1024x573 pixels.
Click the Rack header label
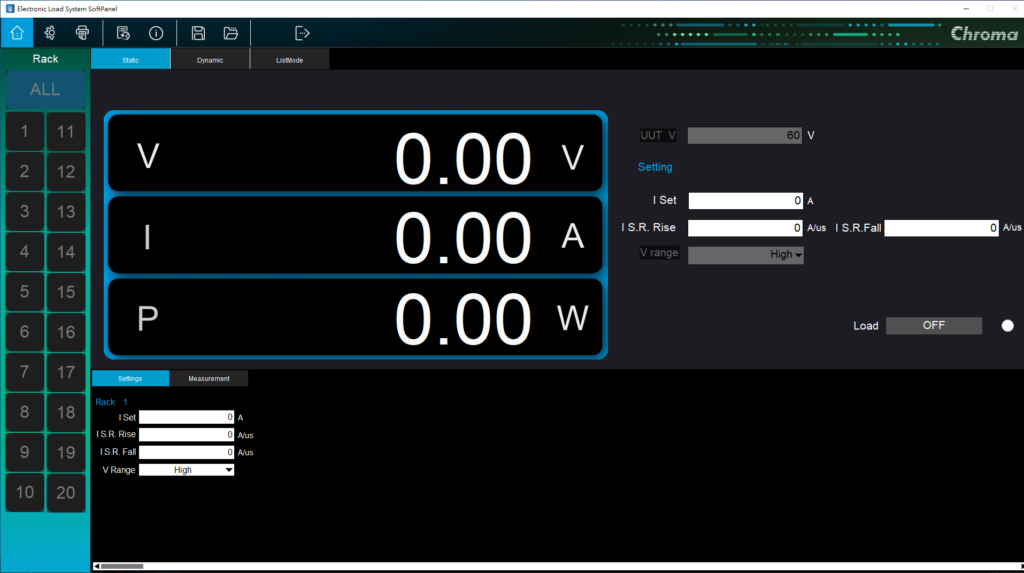(45, 59)
